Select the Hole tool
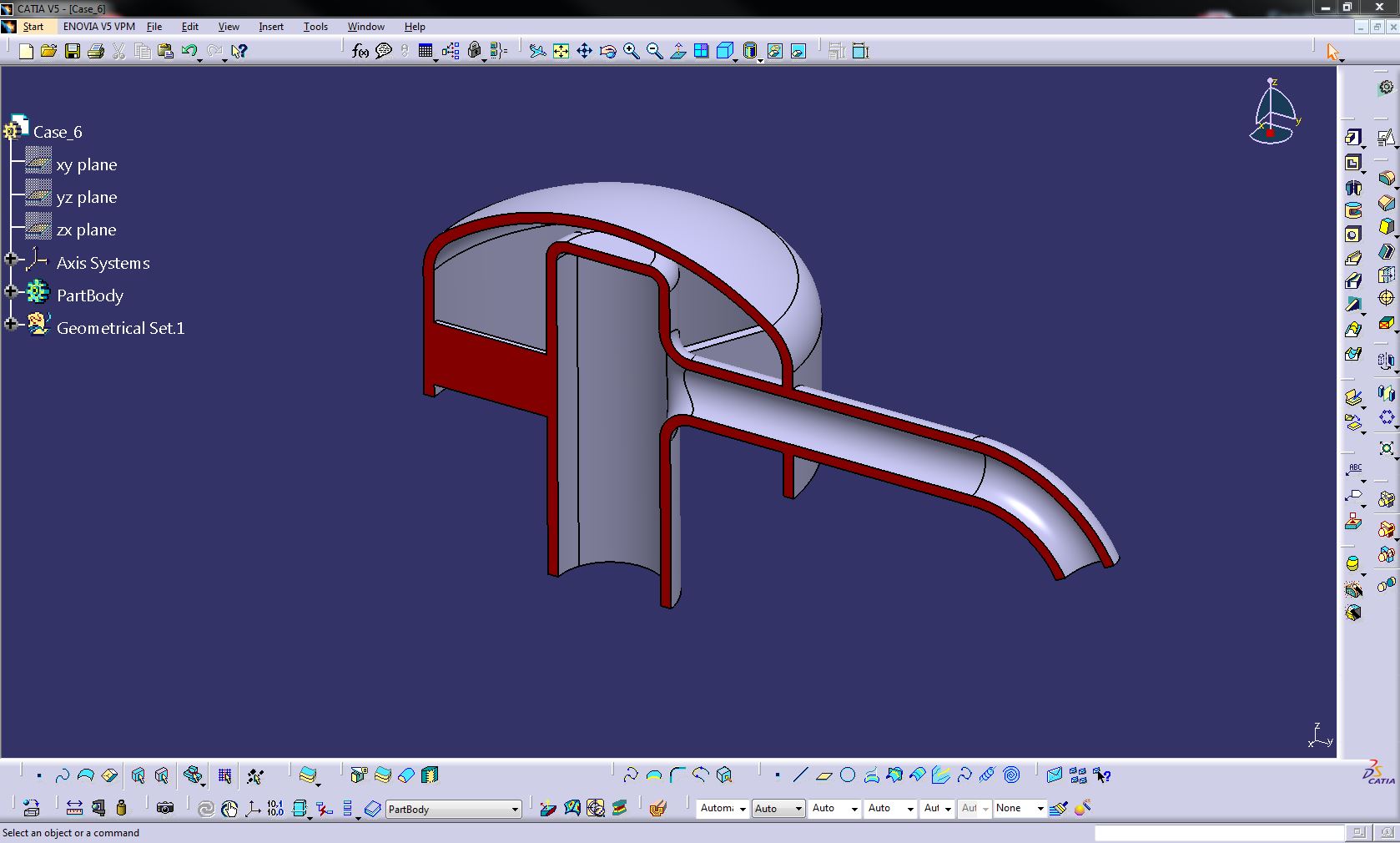This screenshot has width=1400, height=843. point(1353,235)
